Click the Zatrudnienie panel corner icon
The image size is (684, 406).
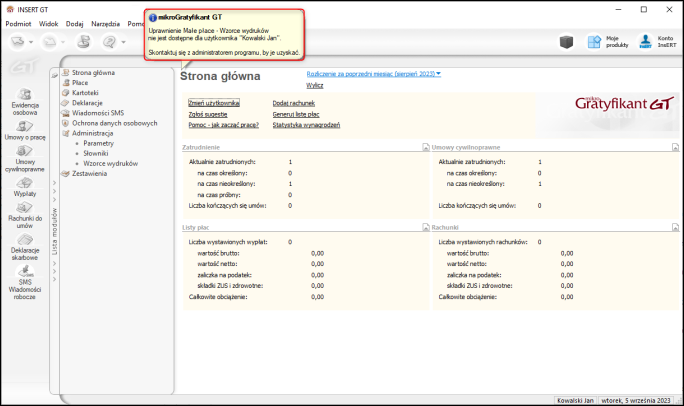tap(426, 147)
